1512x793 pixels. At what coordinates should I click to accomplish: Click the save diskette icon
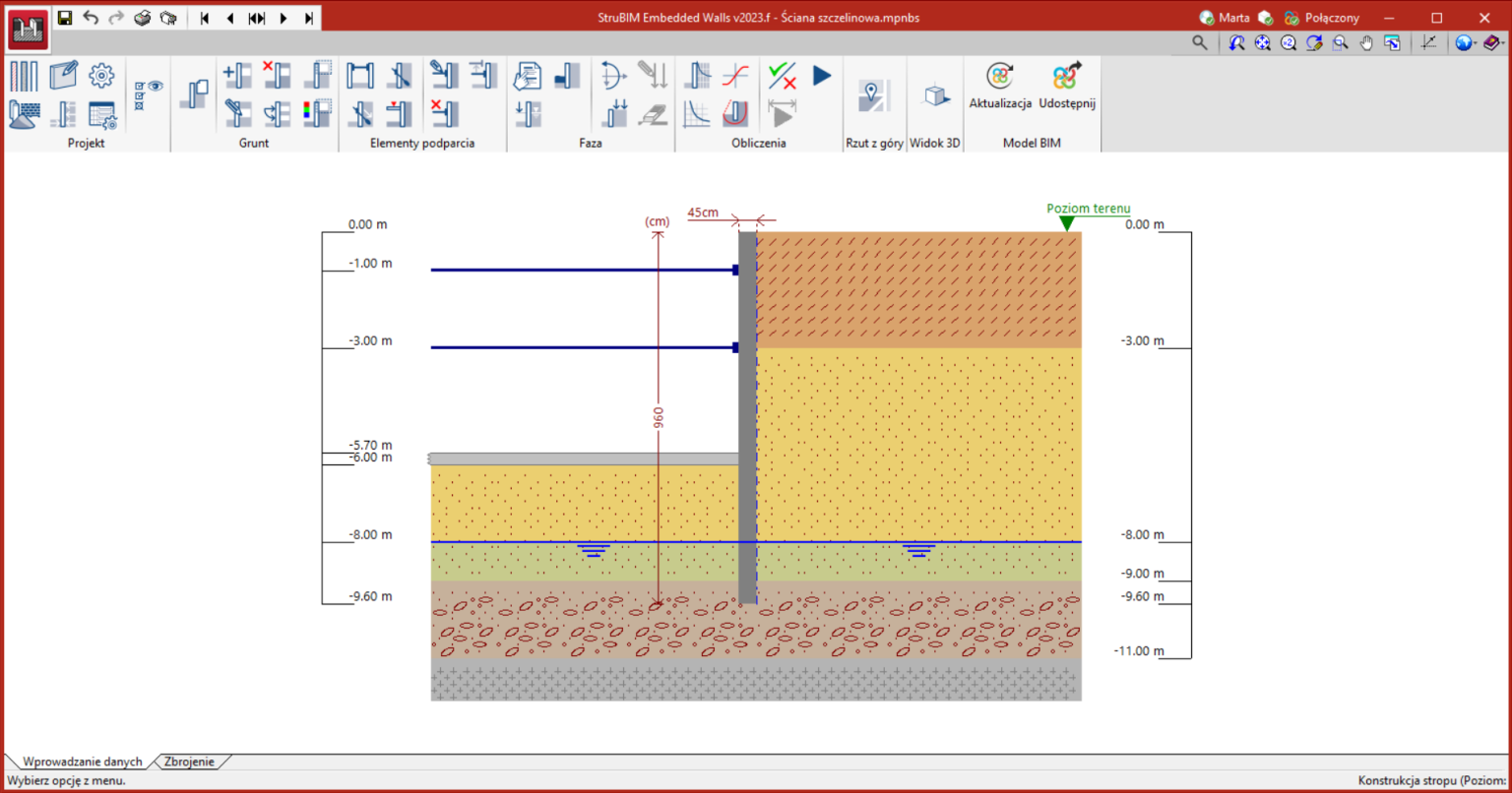click(65, 18)
